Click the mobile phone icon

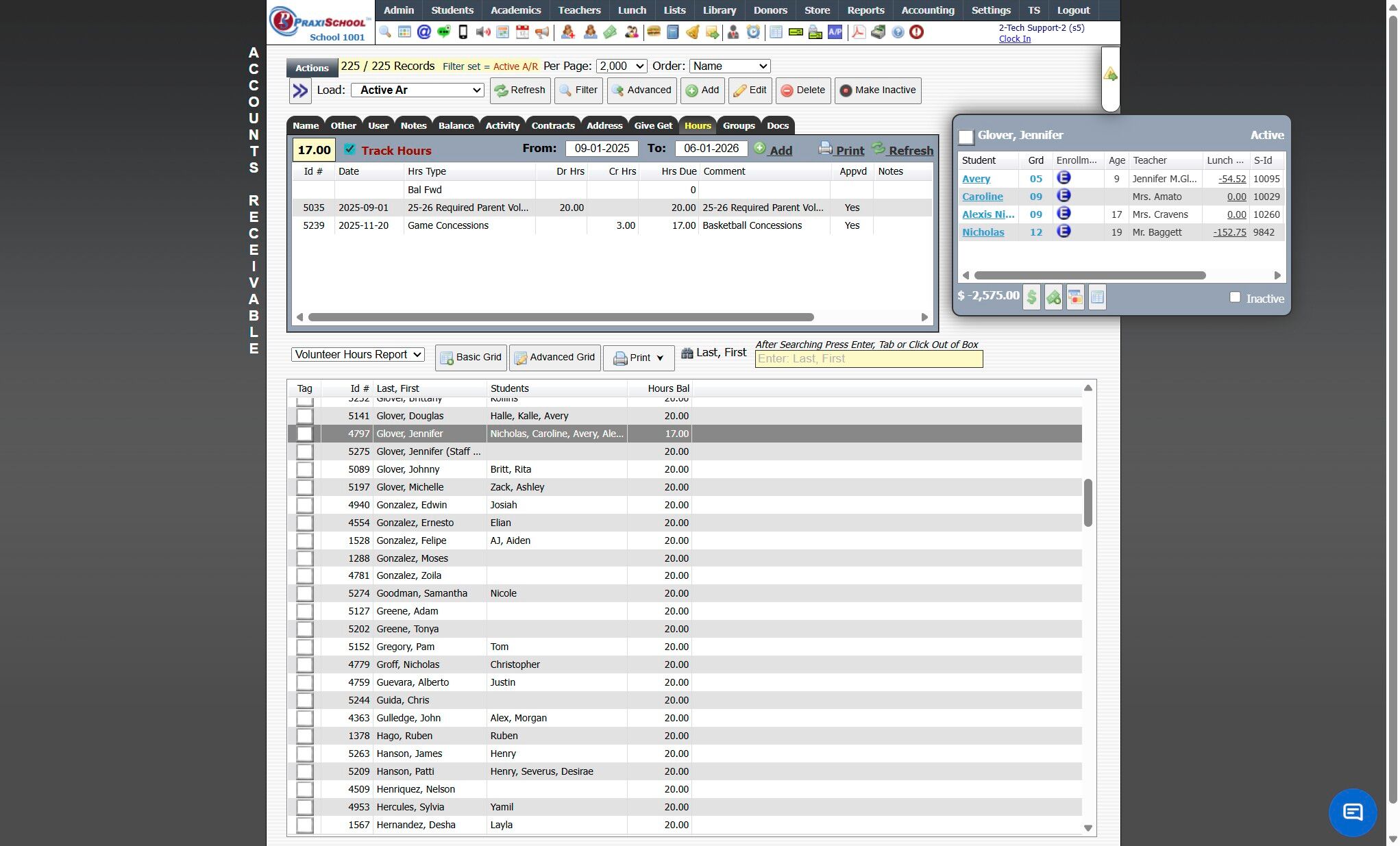click(x=463, y=32)
